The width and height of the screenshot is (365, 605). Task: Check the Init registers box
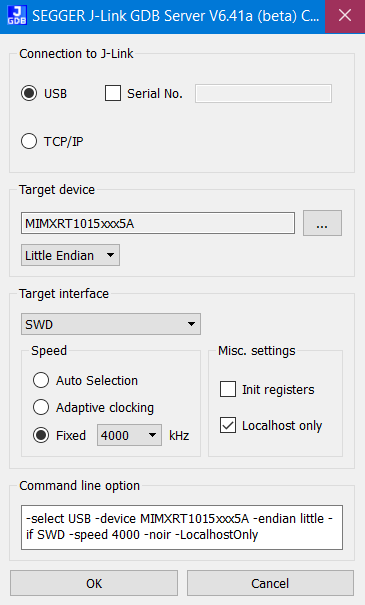tap(228, 389)
